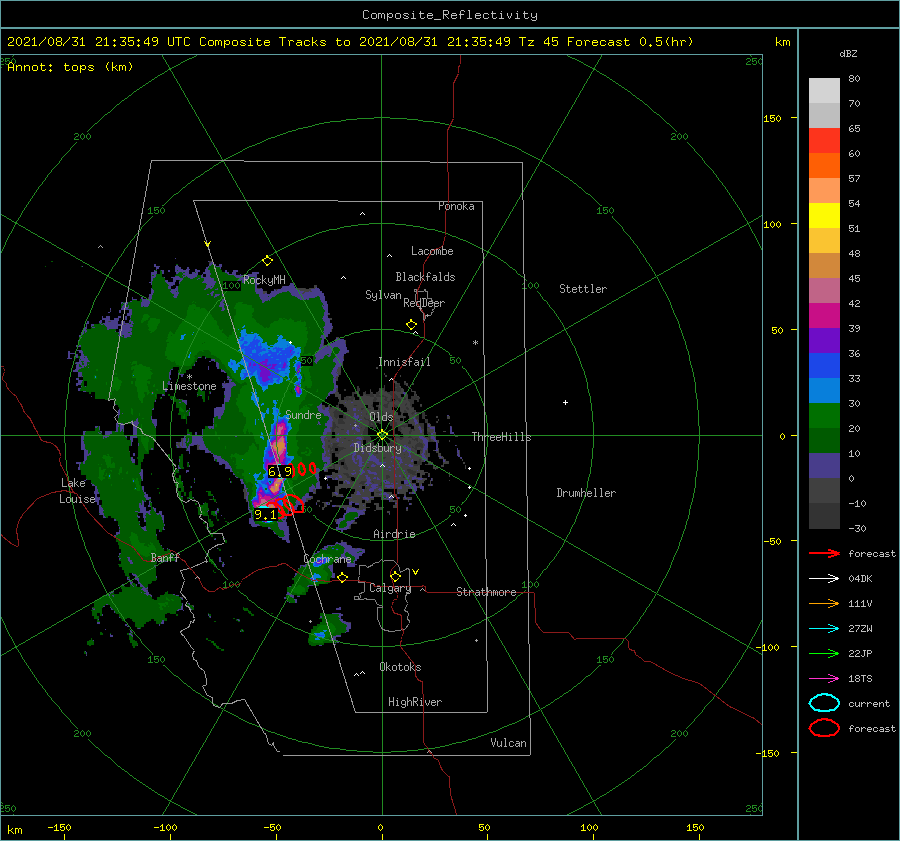Image resolution: width=900 pixels, height=841 pixels.
Task: Click the yellow Y marker right of Calgary diamond
Action: [416, 572]
